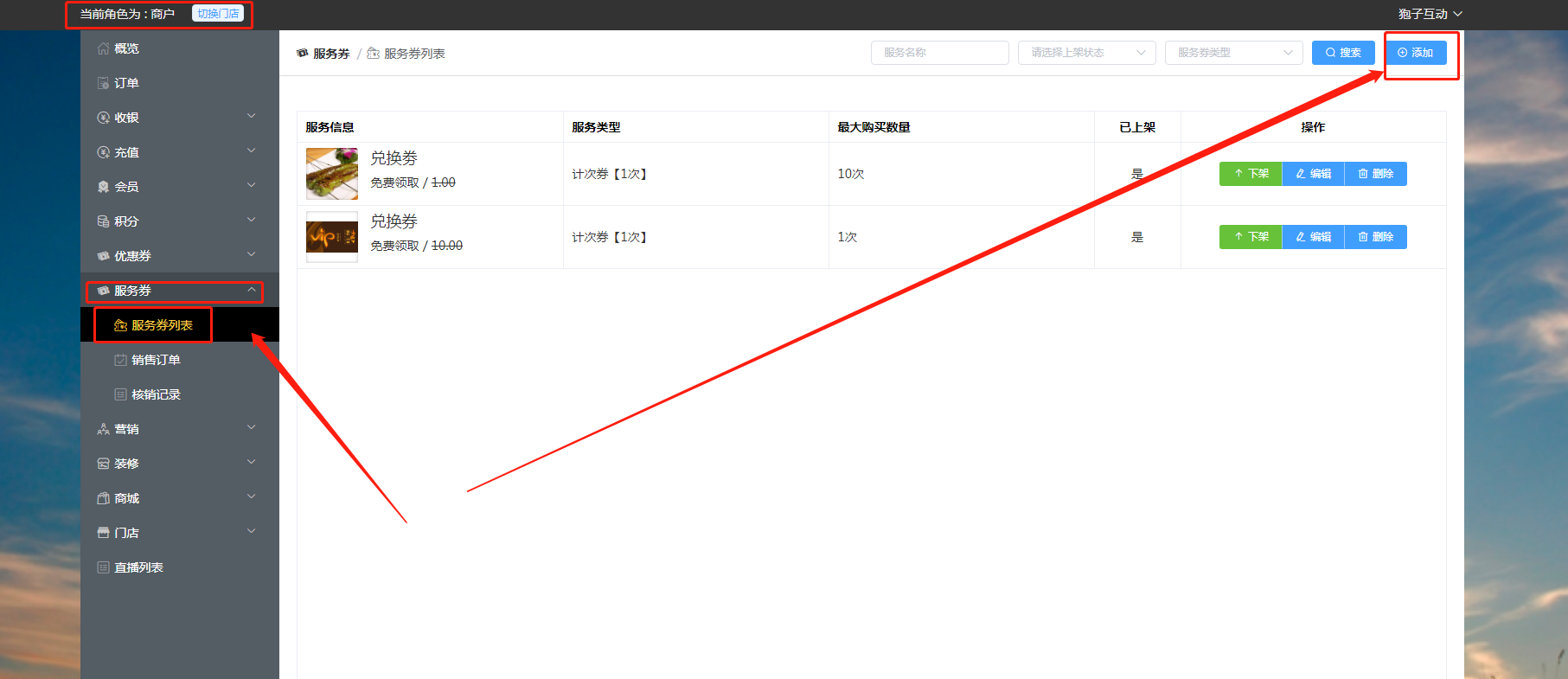Expand the 商城 menu chevron
This screenshot has width=1568, height=679.
click(x=252, y=496)
